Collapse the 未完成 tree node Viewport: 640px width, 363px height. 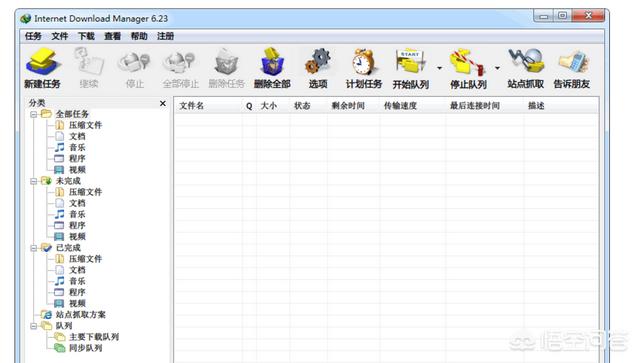(33, 181)
